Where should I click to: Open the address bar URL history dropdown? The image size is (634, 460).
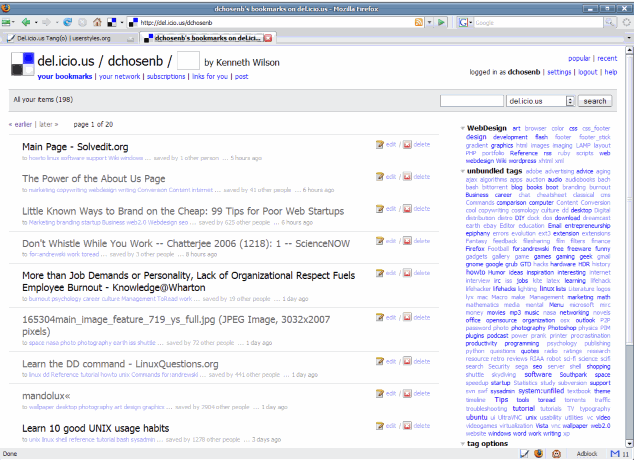click(429, 22)
